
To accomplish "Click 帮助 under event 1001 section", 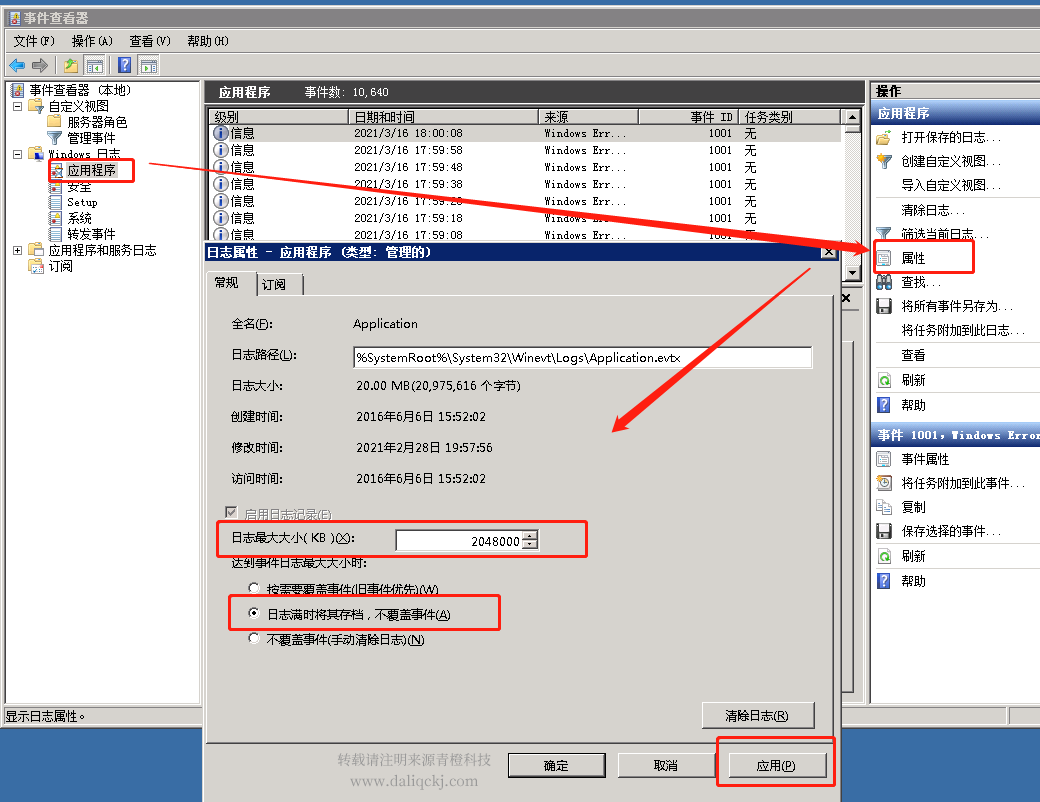I will click(x=913, y=581).
